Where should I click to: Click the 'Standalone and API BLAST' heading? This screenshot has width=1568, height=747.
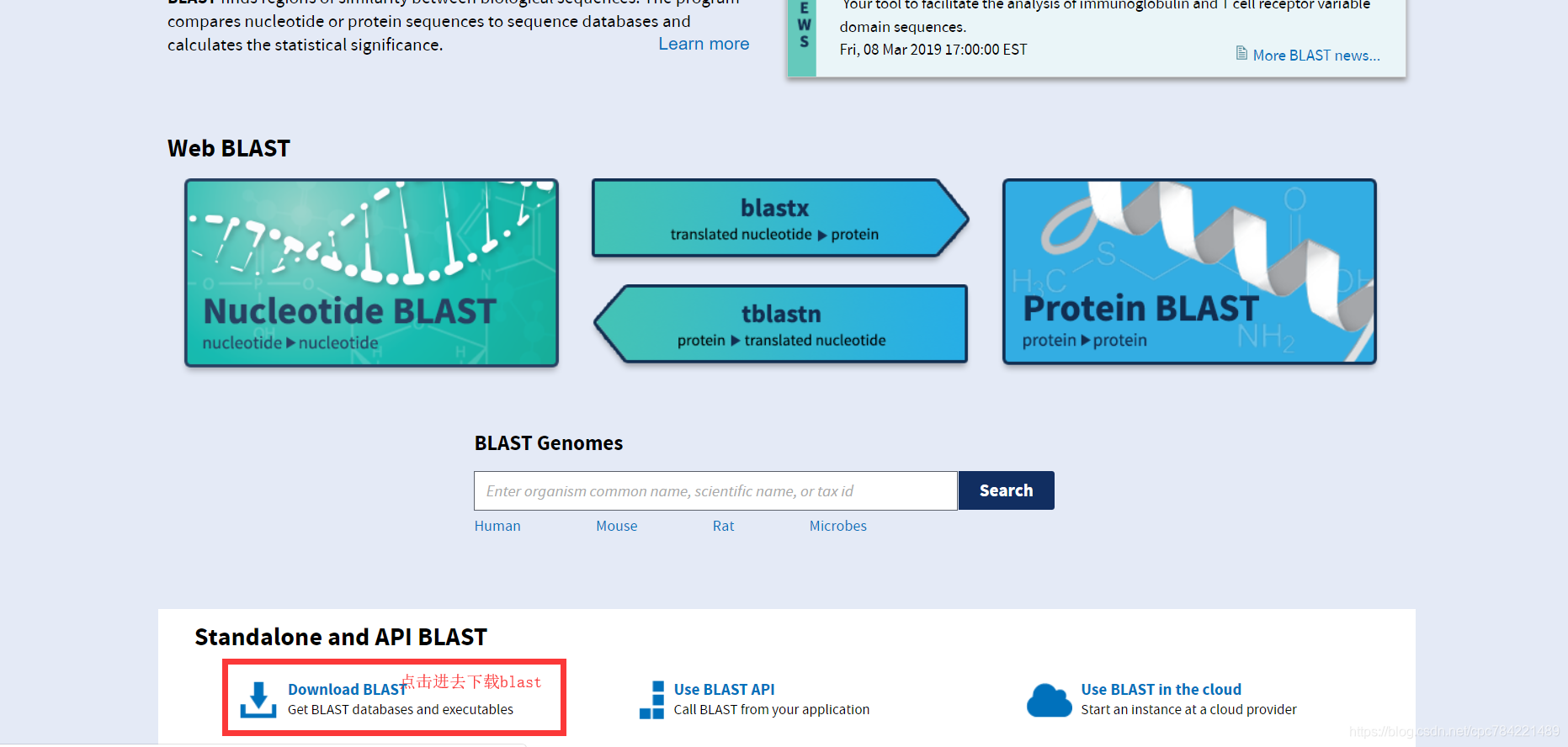coord(341,638)
